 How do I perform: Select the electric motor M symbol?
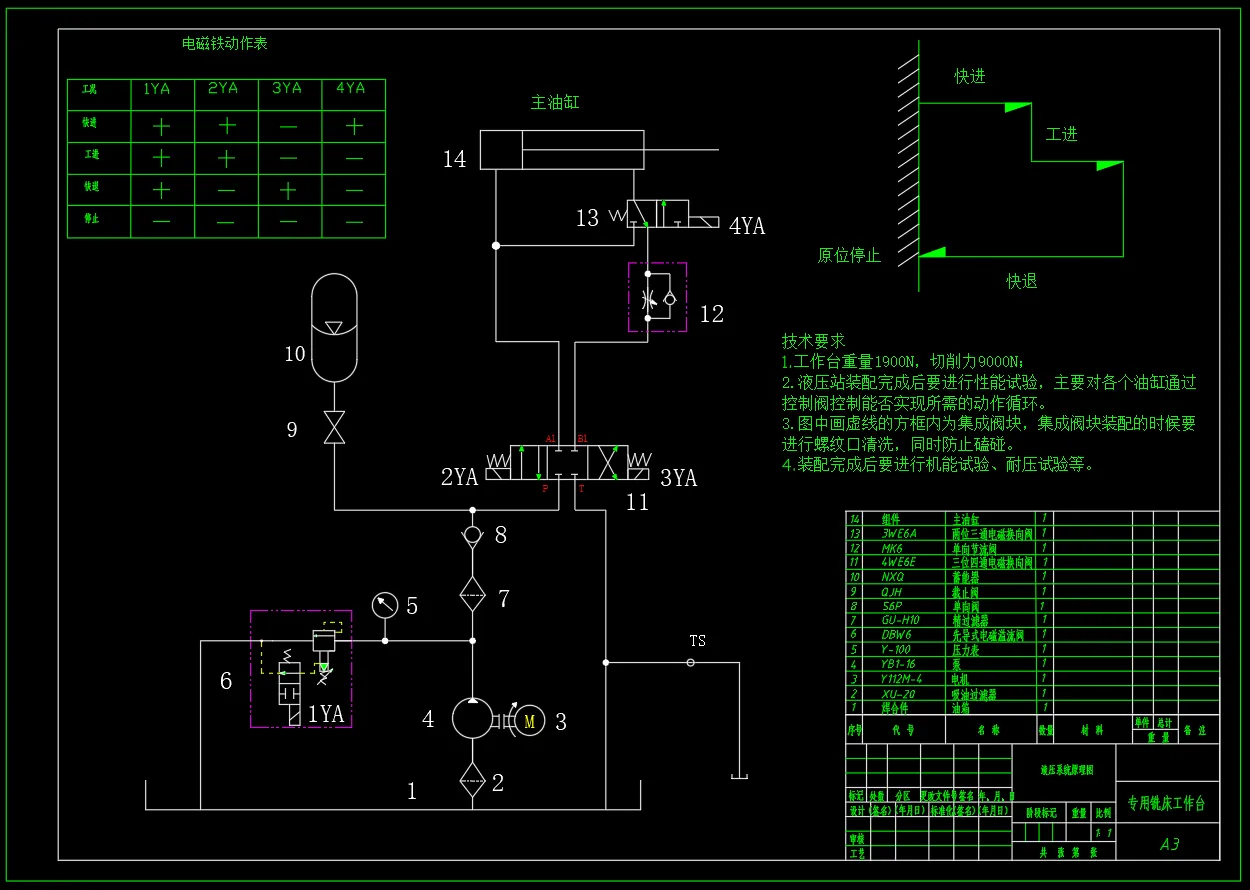(530, 719)
